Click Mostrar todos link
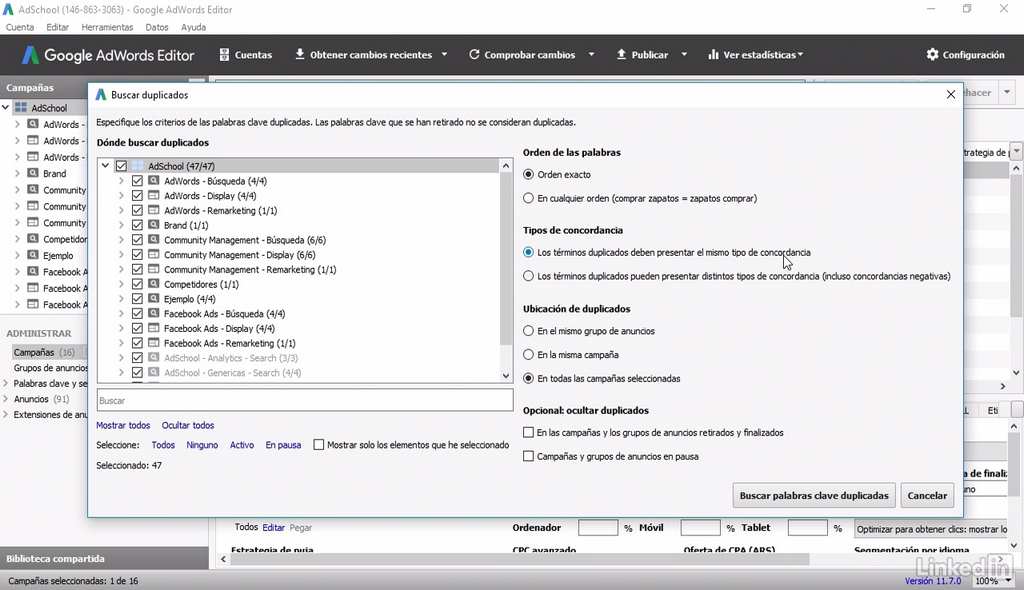Viewport: 1024px width, 590px height. click(123, 425)
